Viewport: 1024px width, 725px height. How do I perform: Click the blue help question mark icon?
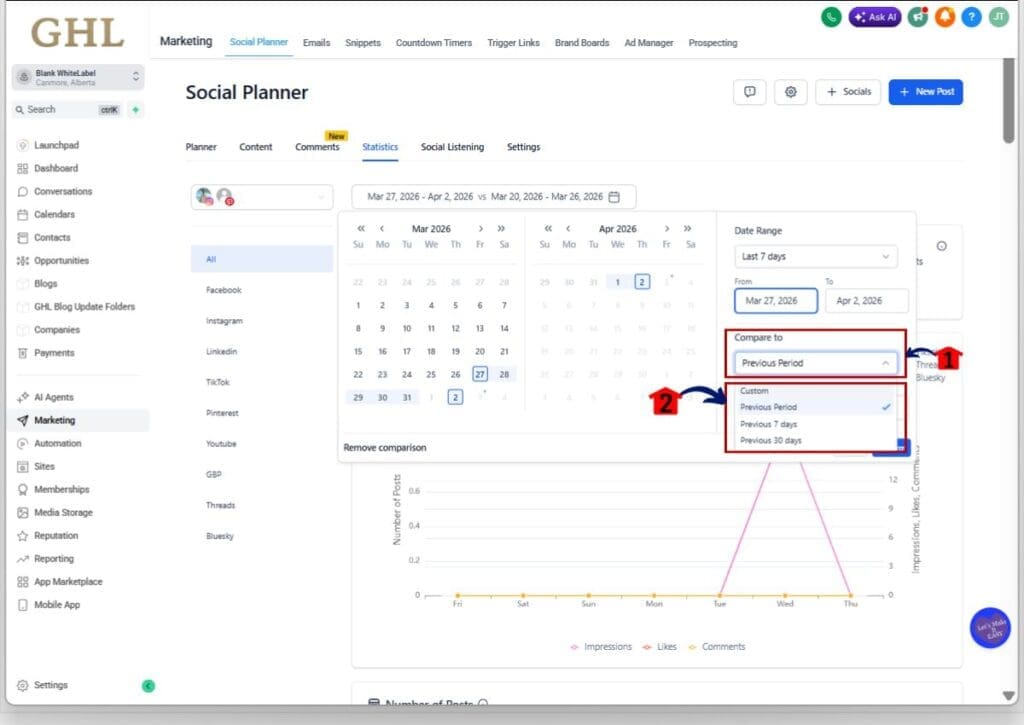pos(972,17)
